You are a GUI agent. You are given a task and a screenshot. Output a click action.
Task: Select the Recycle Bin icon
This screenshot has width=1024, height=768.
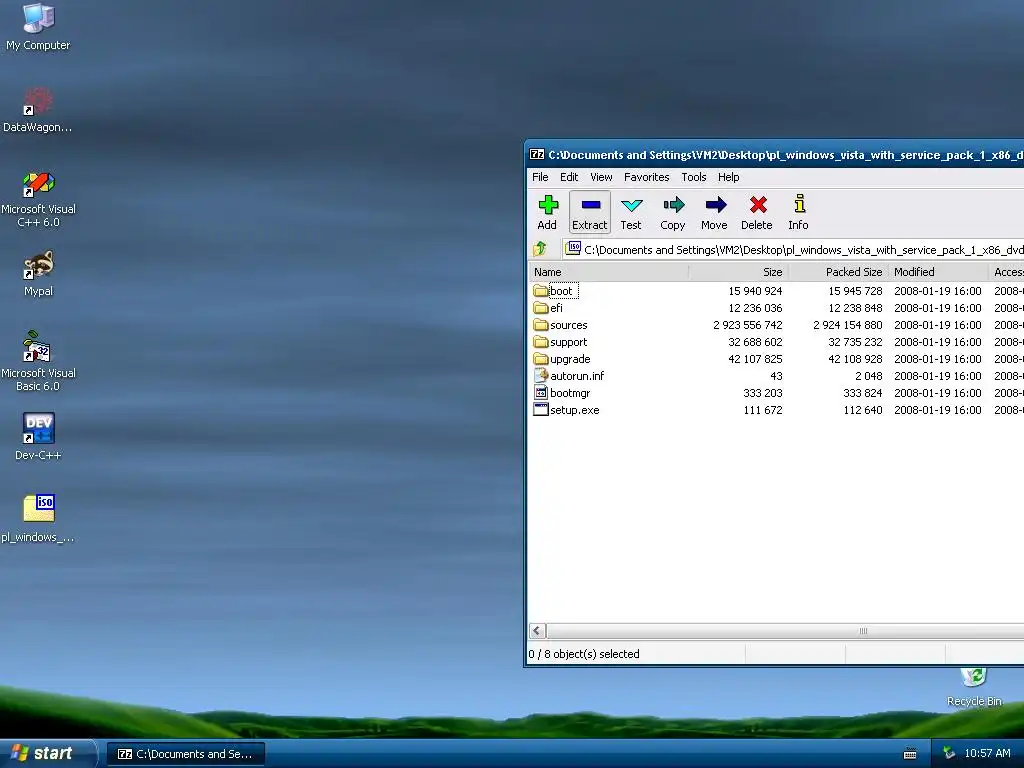[x=974, y=687]
